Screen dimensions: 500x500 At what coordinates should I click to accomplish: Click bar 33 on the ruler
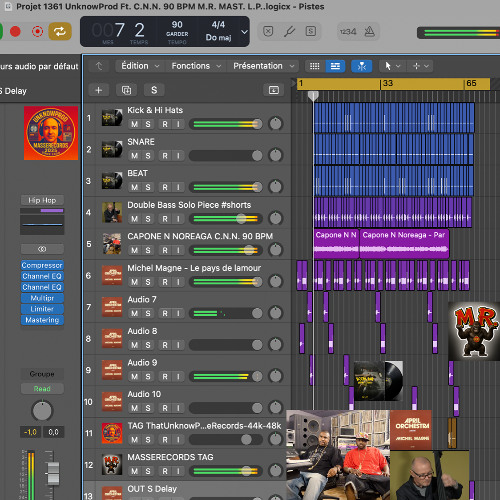point(387,83)
